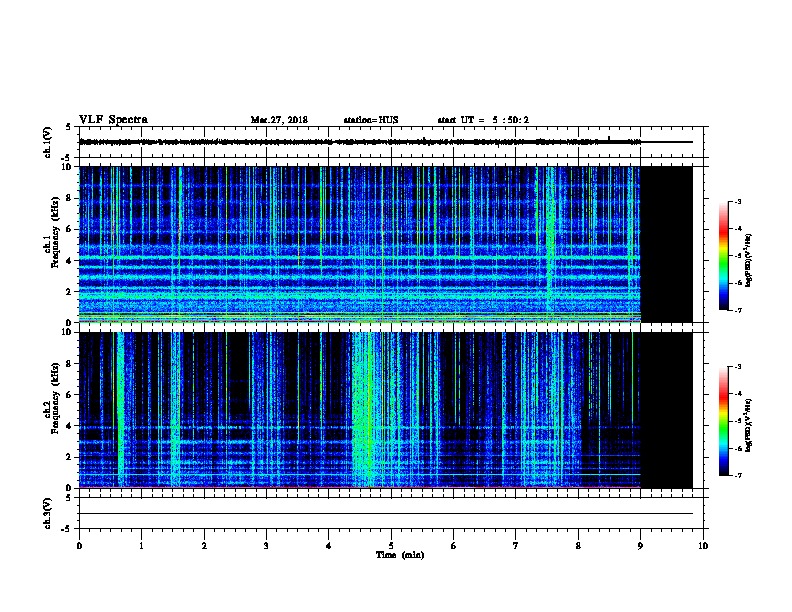Click the flat ch.3 voltage trace line
This screenshot has height=612, width=792.
coord(386,514)
